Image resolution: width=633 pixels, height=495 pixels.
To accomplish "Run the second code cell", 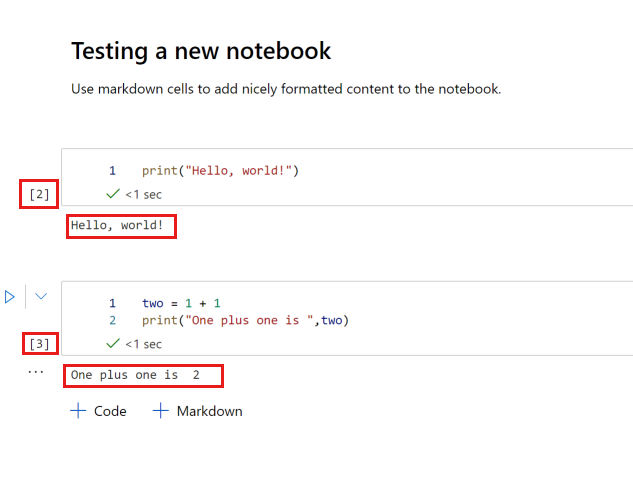I will click(10, 297).
